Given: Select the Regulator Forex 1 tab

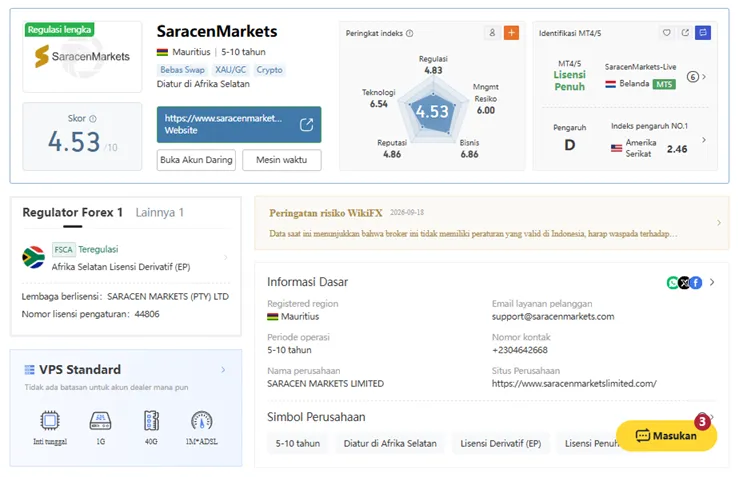Looking at the screenshot, I should (x=73, y=213).
